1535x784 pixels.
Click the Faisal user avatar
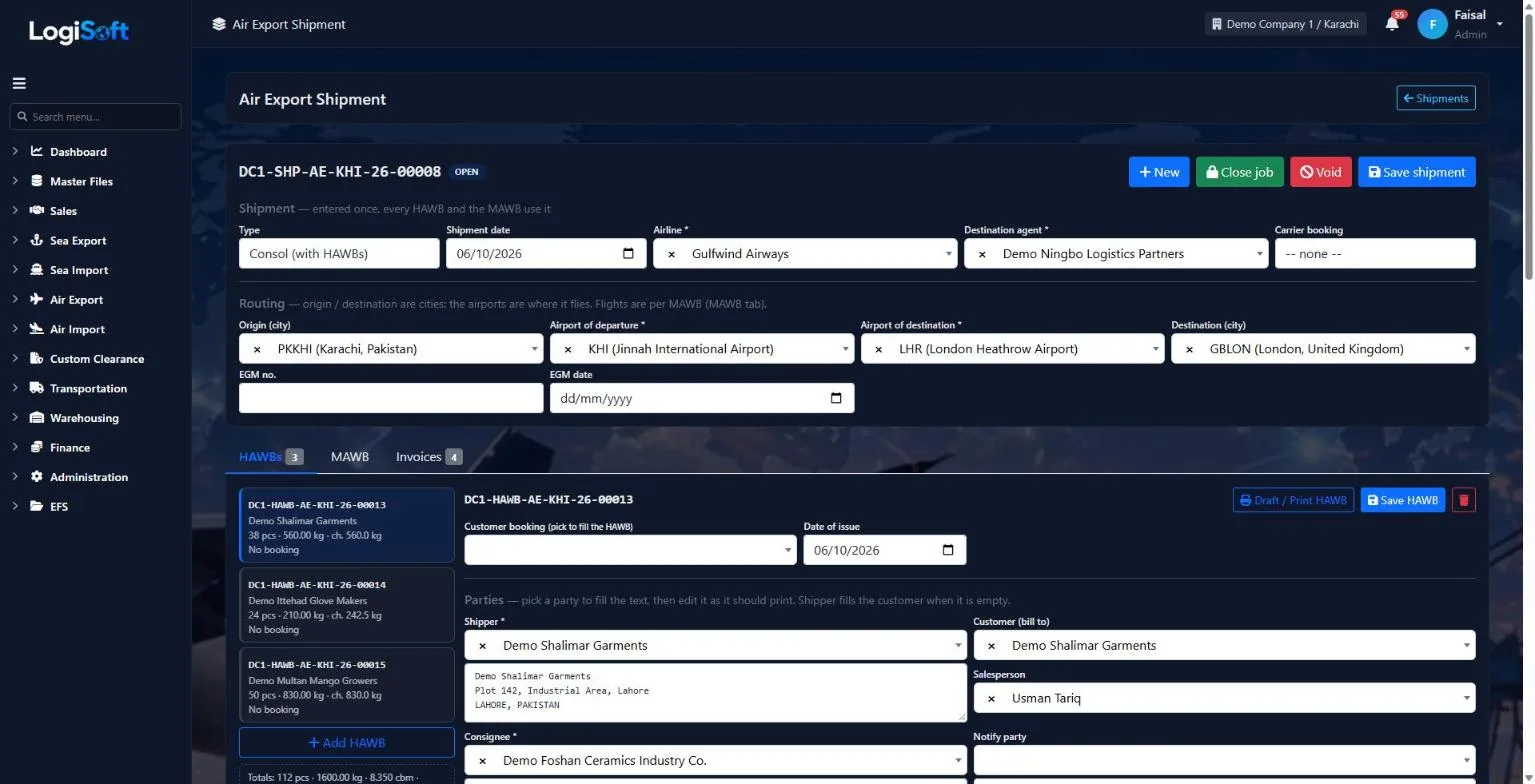[x=1432, y=24]
